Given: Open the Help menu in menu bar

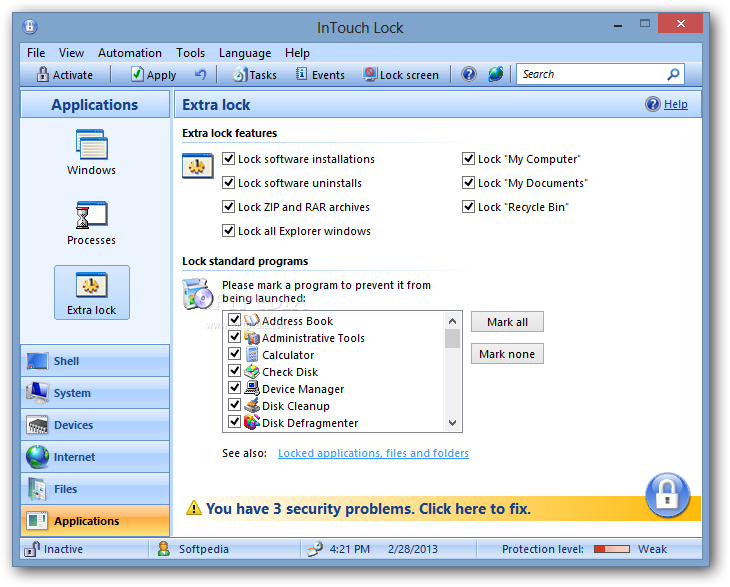Looking at the screenshot, I should point(297,53).
